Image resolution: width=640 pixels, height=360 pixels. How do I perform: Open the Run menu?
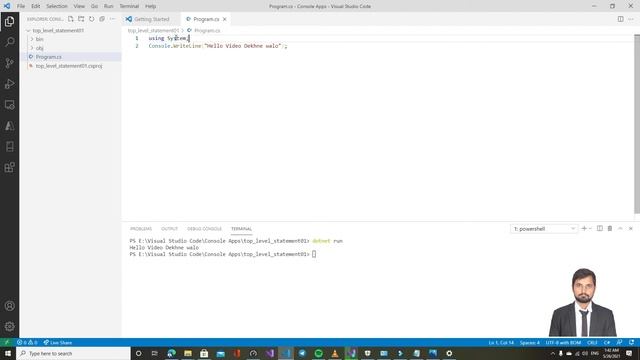[x=109, y=6]
